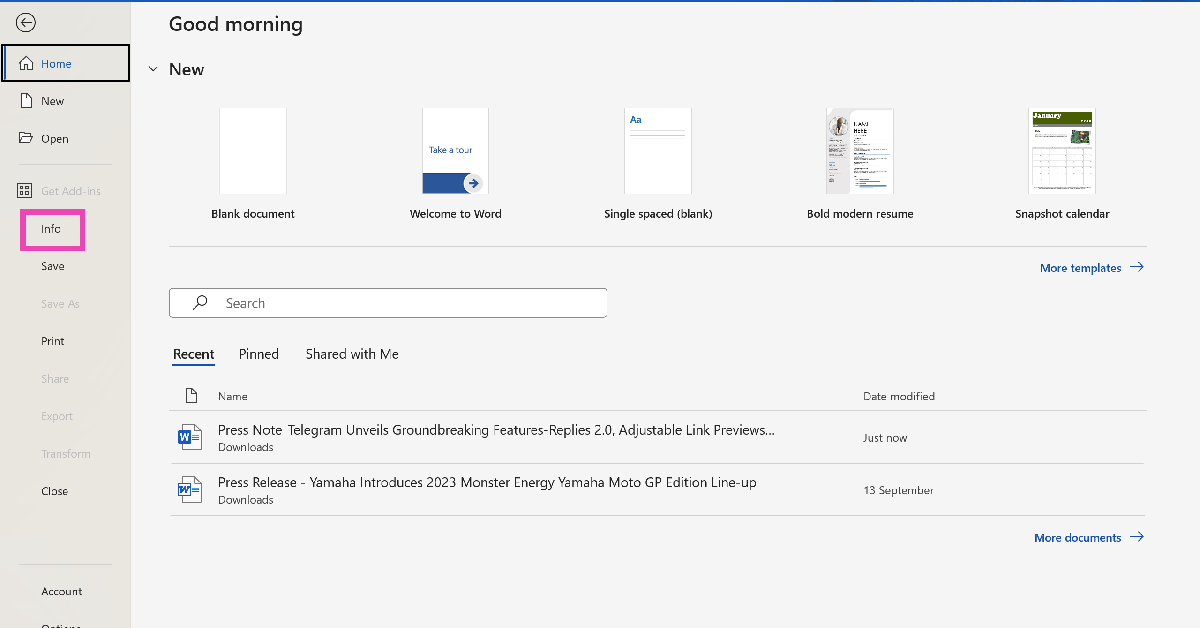Select the Recent tab

coord(193,354)
